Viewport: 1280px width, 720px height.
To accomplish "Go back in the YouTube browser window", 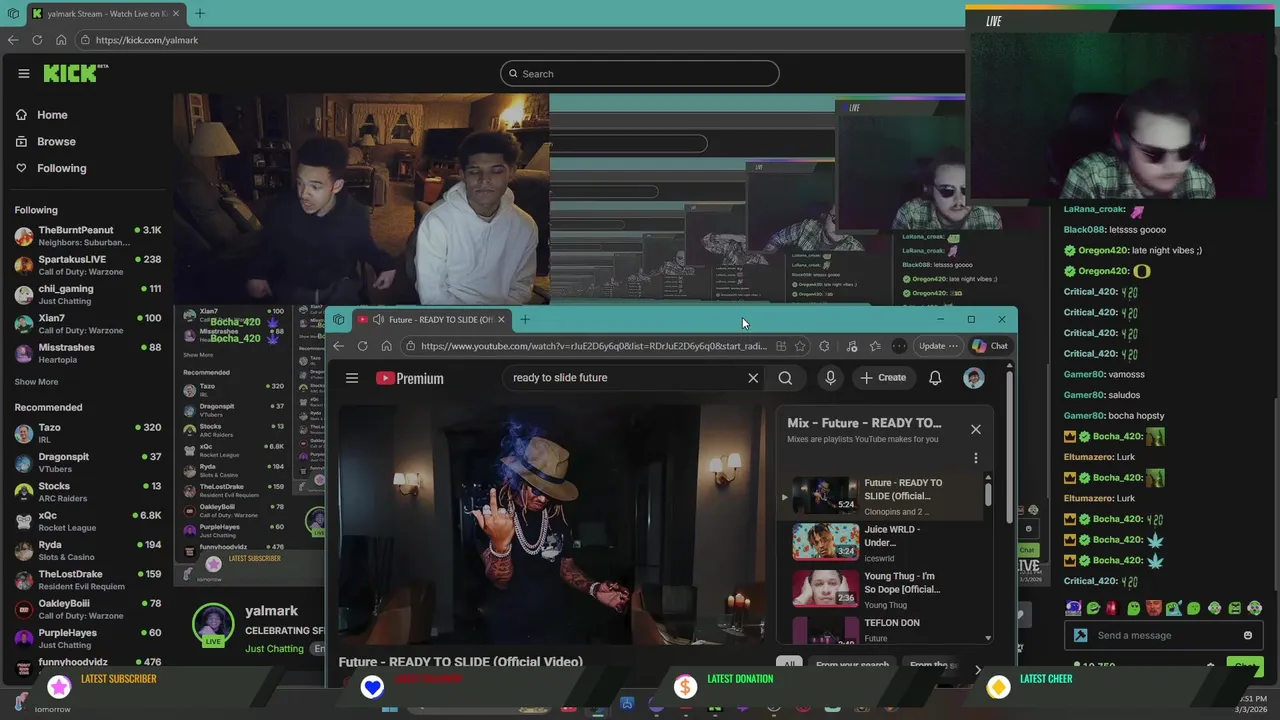I will (x=339, y=346).
